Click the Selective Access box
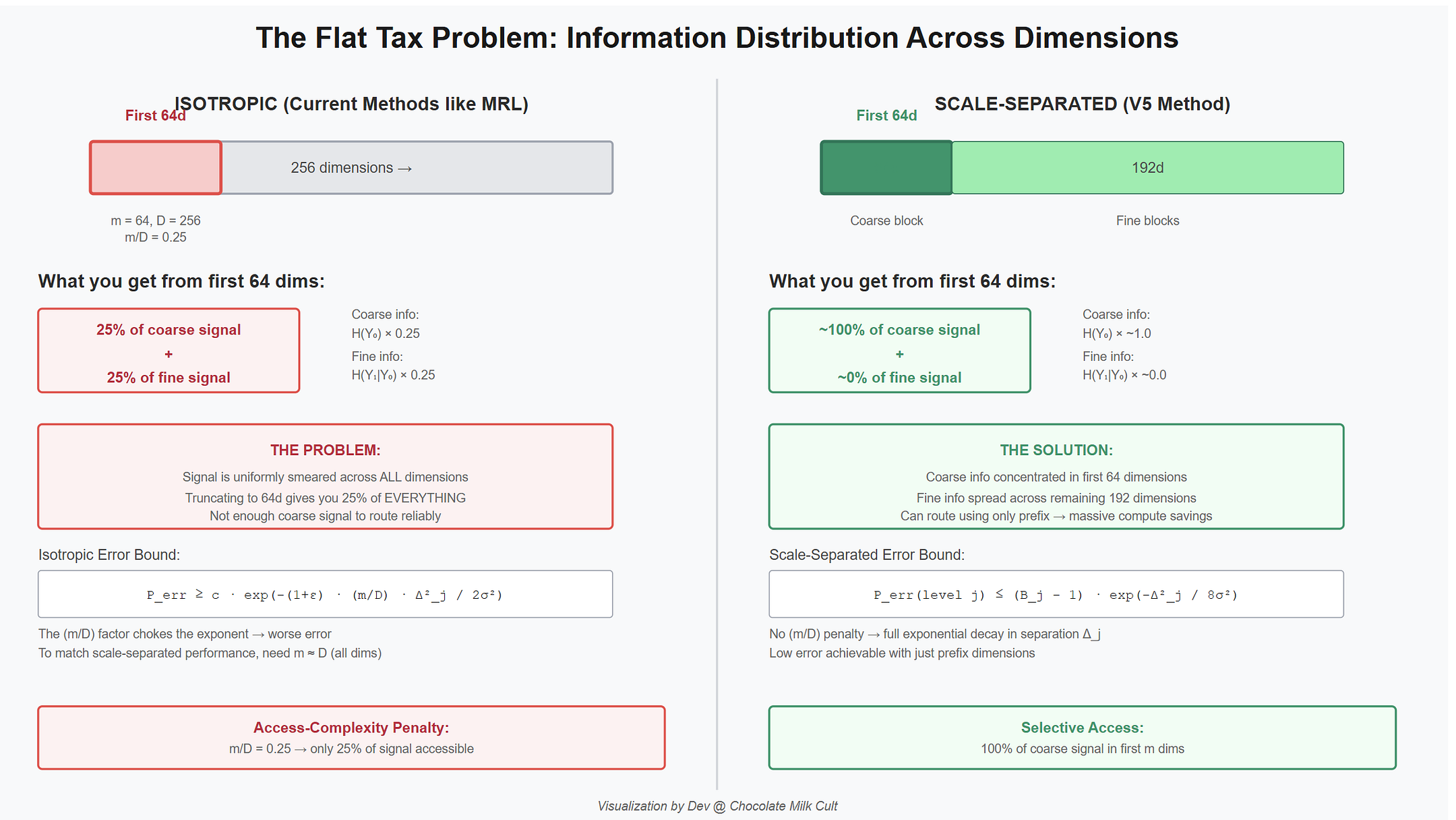Screen dimensions: 1456x820 pyautogui.click(x=1082, y=738)
